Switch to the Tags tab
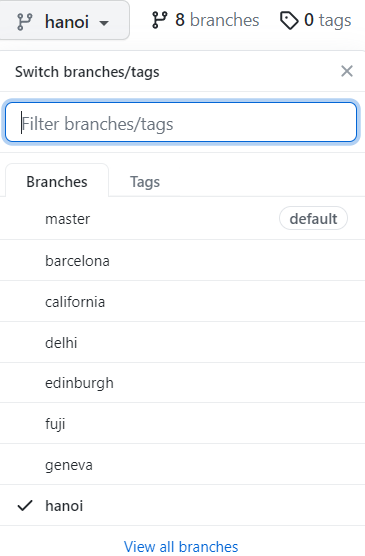 [x=145, y=182]
